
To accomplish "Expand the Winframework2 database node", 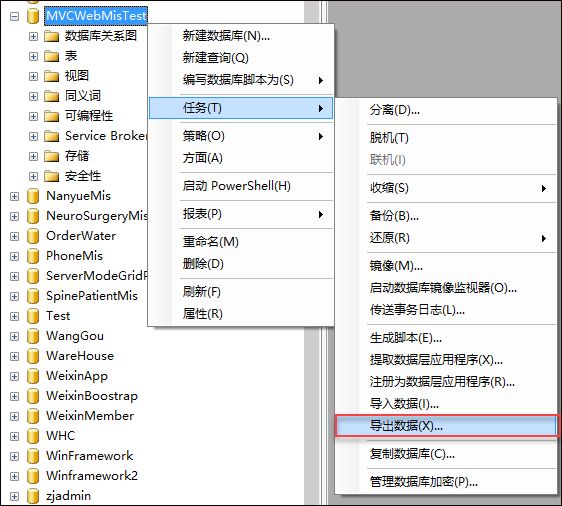I will [x=14, y=476].
